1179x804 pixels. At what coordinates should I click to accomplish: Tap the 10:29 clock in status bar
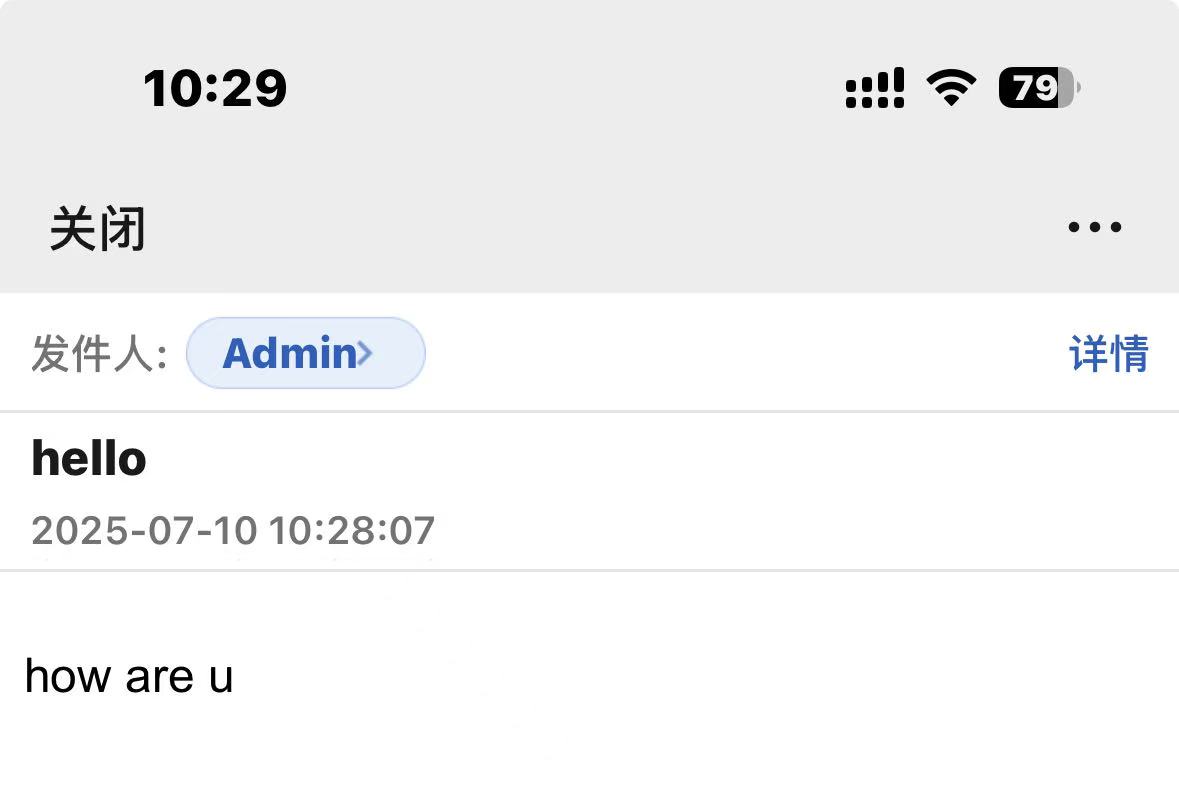click(215, 88)
